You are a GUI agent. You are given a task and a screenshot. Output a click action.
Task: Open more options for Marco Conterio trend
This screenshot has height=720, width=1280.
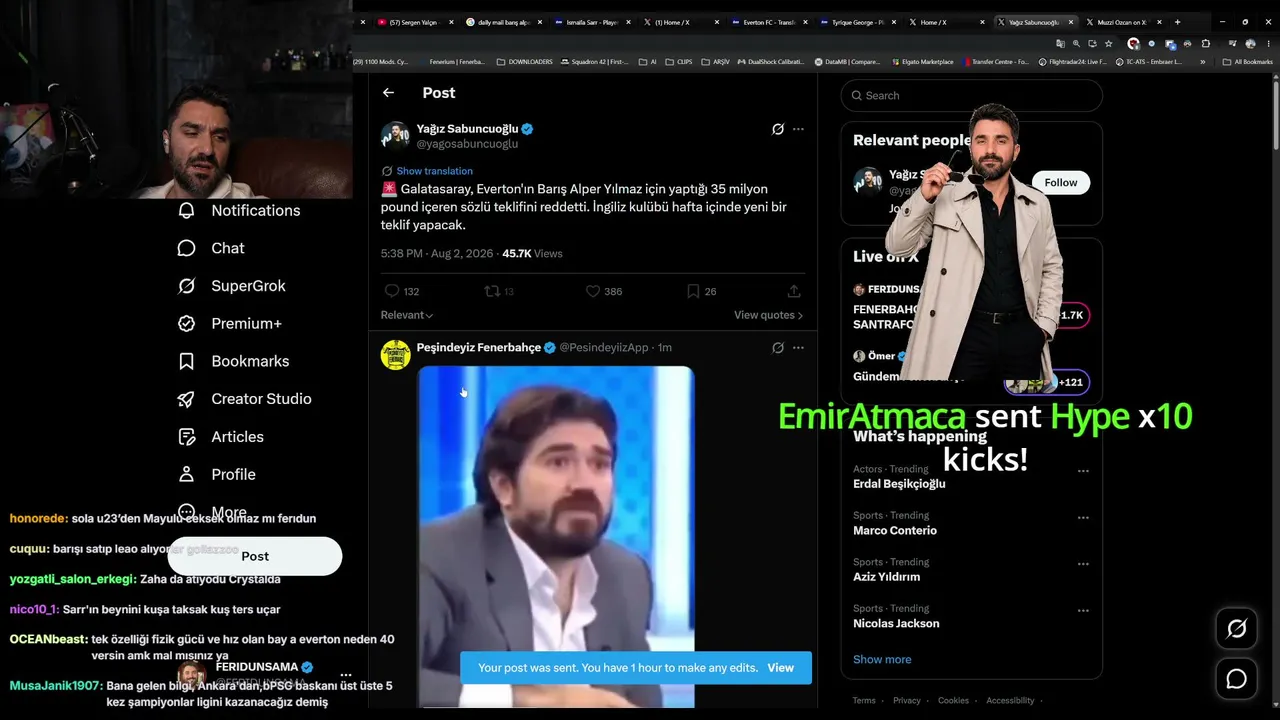point(1083,518)
